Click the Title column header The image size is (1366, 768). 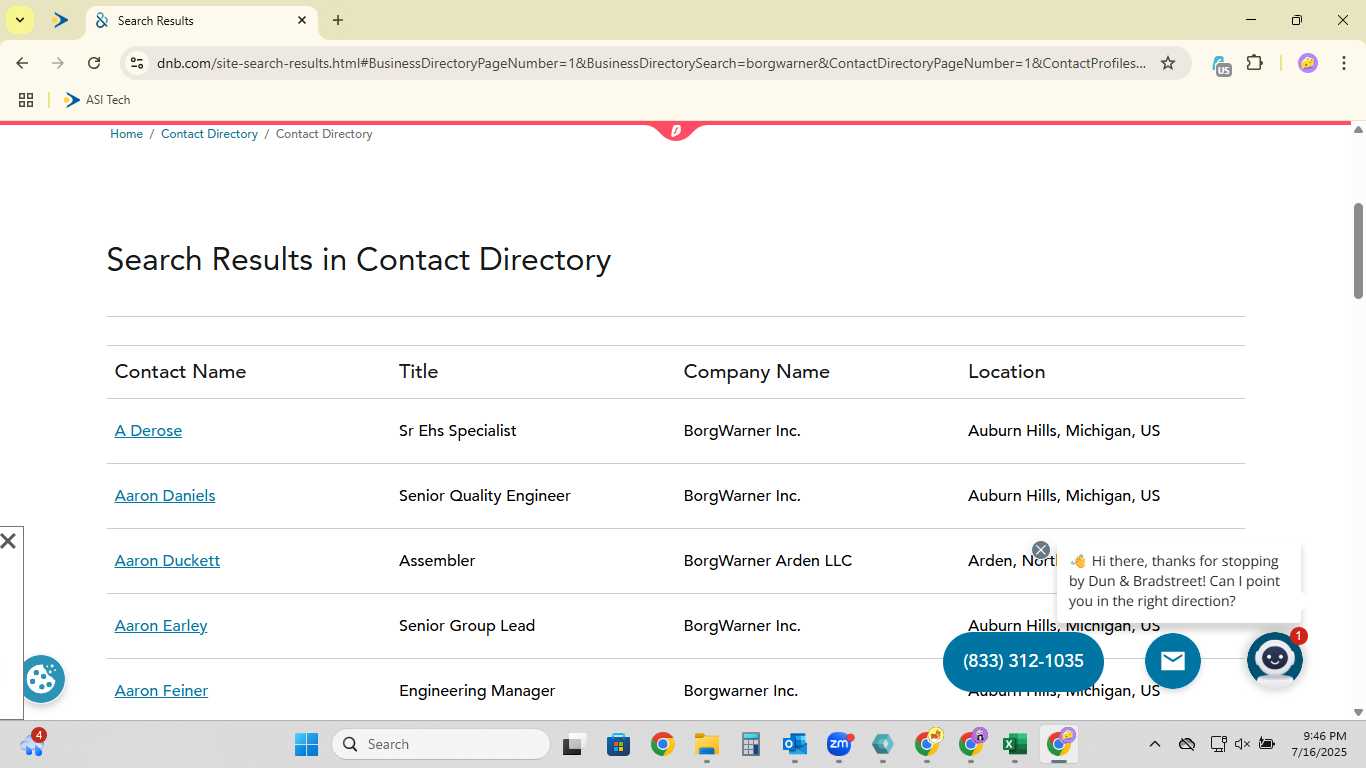click(418, 372)
